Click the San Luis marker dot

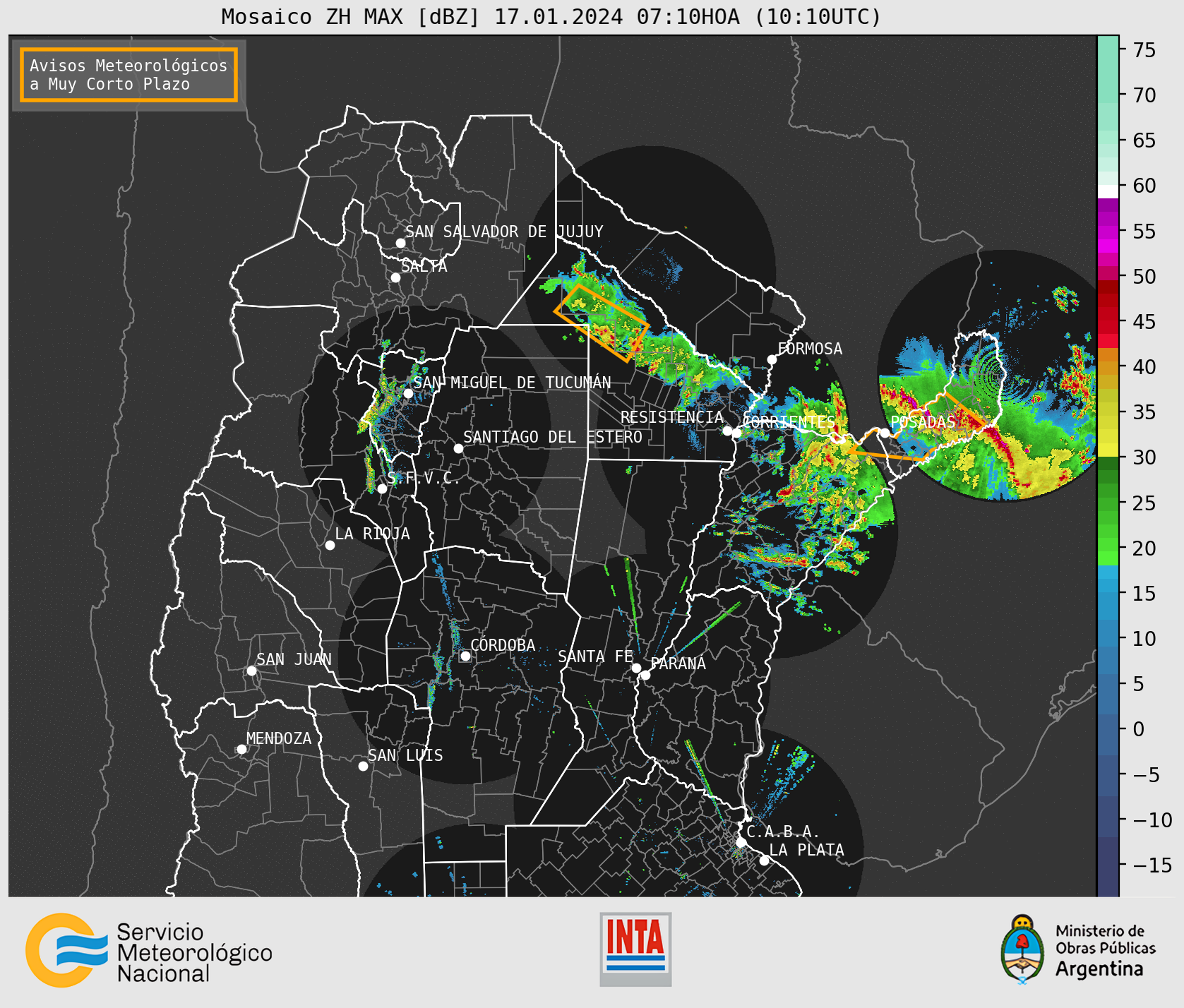(363, 766)
